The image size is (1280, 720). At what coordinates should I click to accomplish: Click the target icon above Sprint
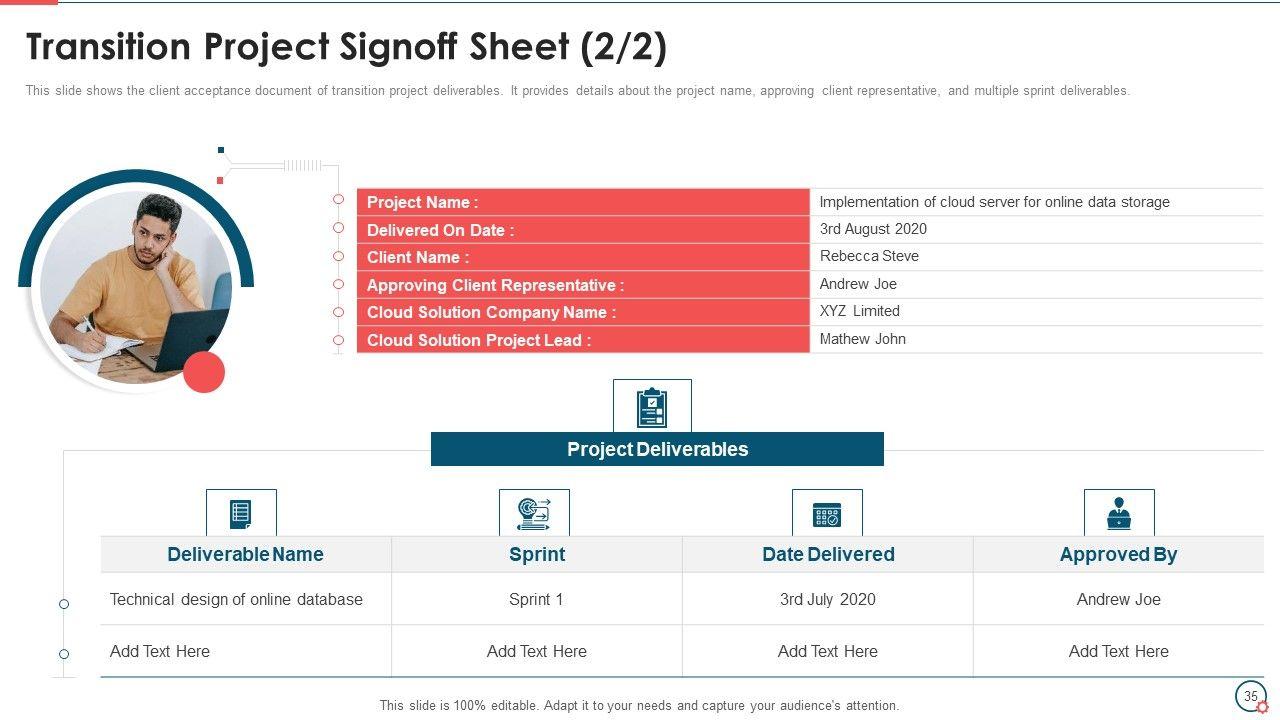[x=534, y=514]
